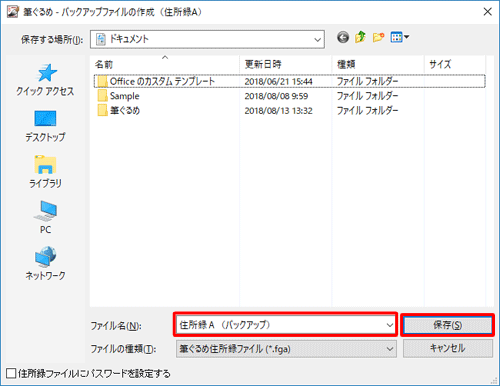The width and height of the screenshot is (500, 386).
Task: Click date 2018/06/21 15:44
Action: (278, 81)
